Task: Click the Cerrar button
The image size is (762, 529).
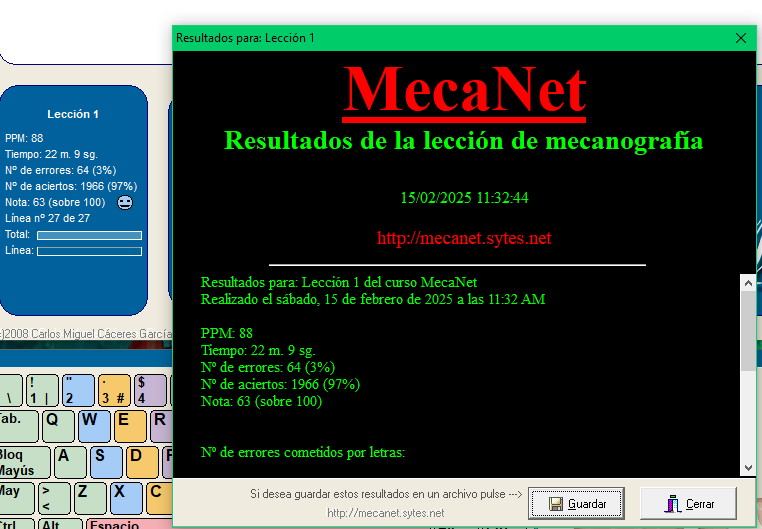Action: [x=688, y=503]
